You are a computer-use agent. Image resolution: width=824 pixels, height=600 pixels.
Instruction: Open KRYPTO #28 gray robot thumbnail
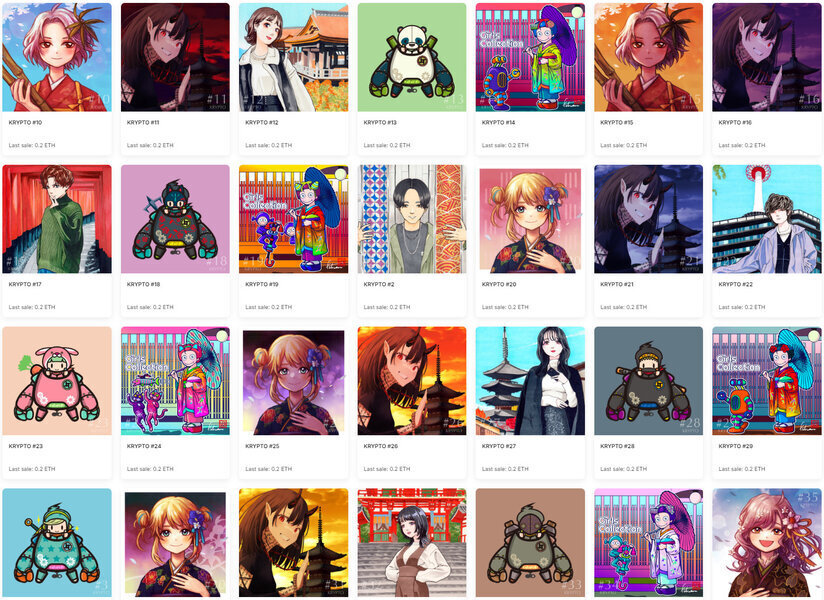click(x=648, y=381)
